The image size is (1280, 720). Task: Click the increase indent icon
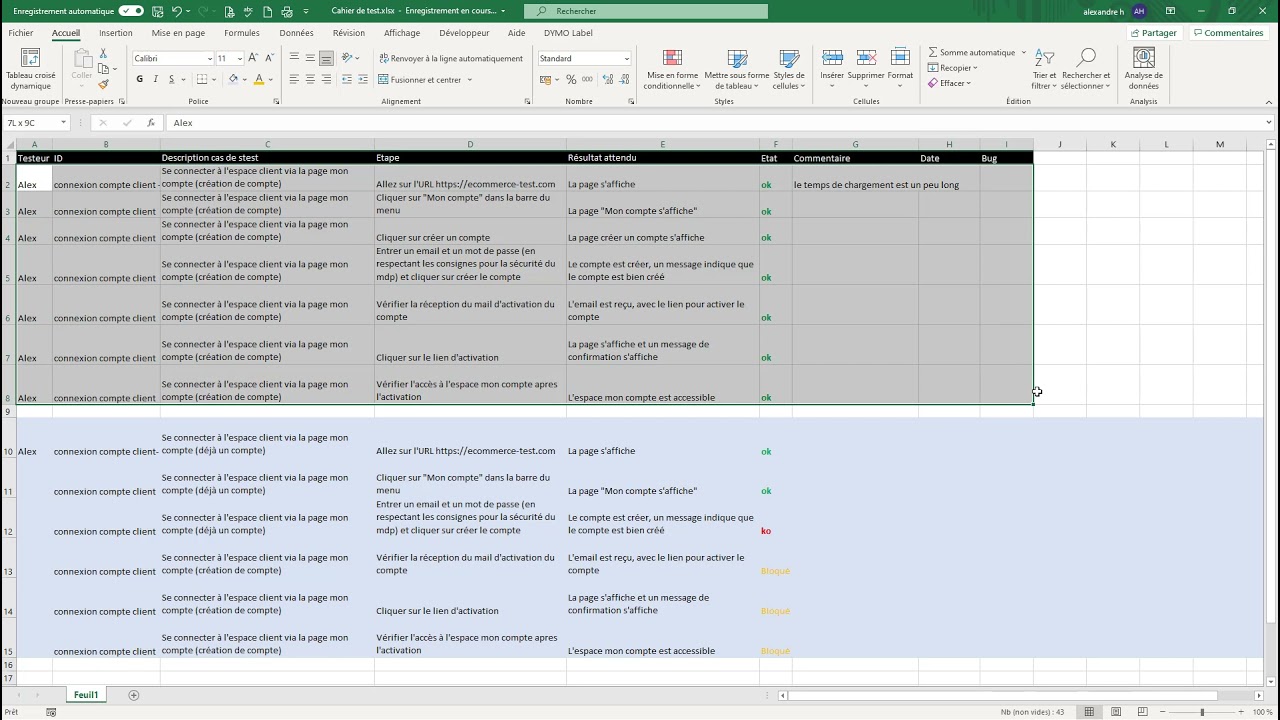coord(363,79)
